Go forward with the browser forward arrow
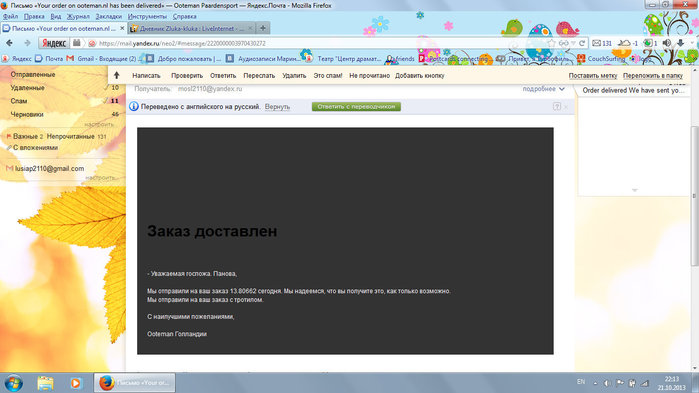699x393 pixels. coord(27,43)
